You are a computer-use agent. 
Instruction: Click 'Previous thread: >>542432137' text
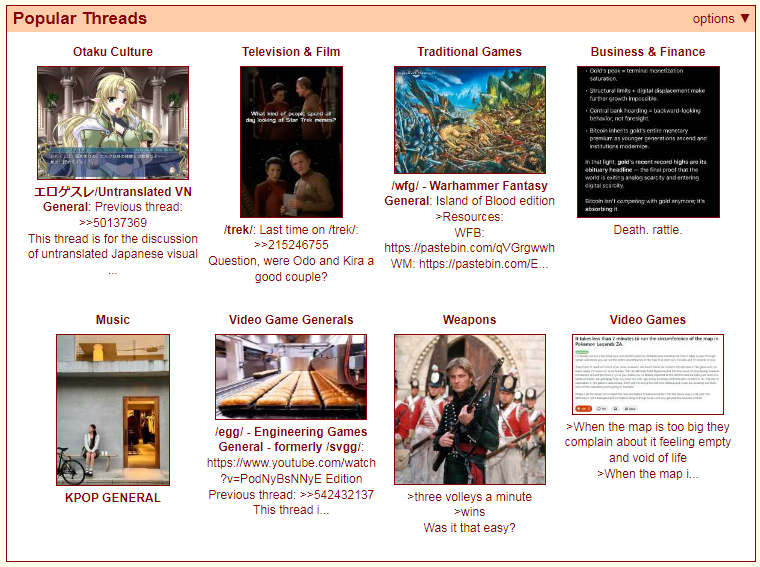(x=291, y=495)
